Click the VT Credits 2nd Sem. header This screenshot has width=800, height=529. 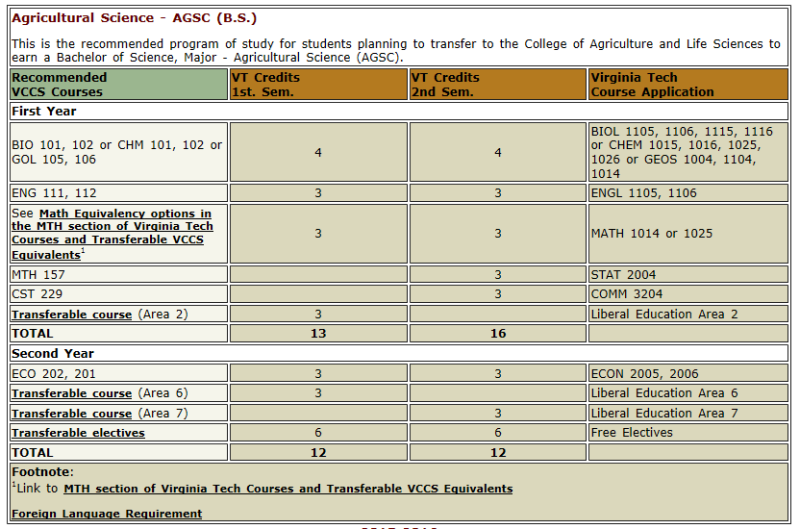click(497, 84)
